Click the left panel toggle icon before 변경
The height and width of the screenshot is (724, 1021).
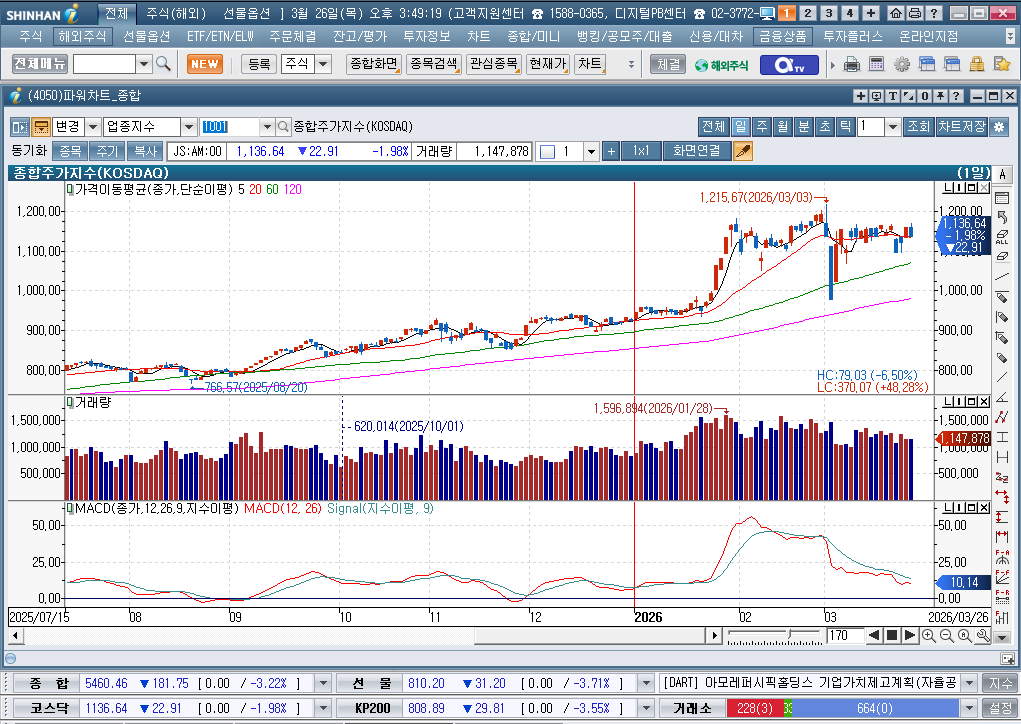tap(20, 126)
